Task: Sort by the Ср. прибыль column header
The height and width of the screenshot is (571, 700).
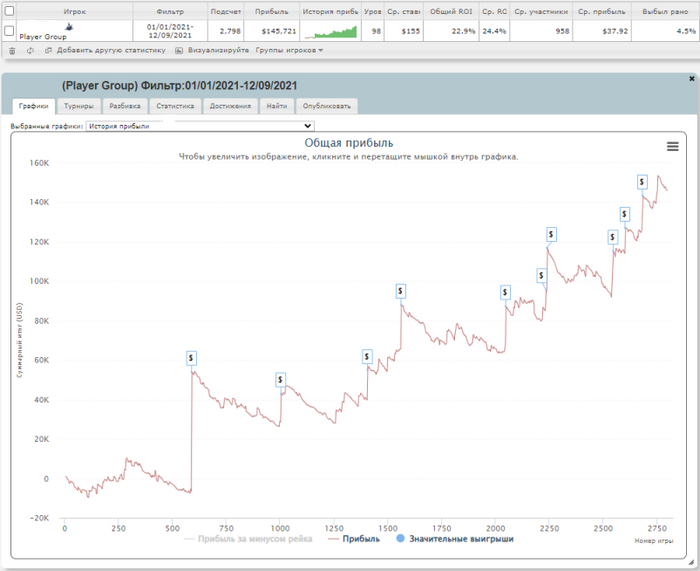Action: (x=602, y=12)
